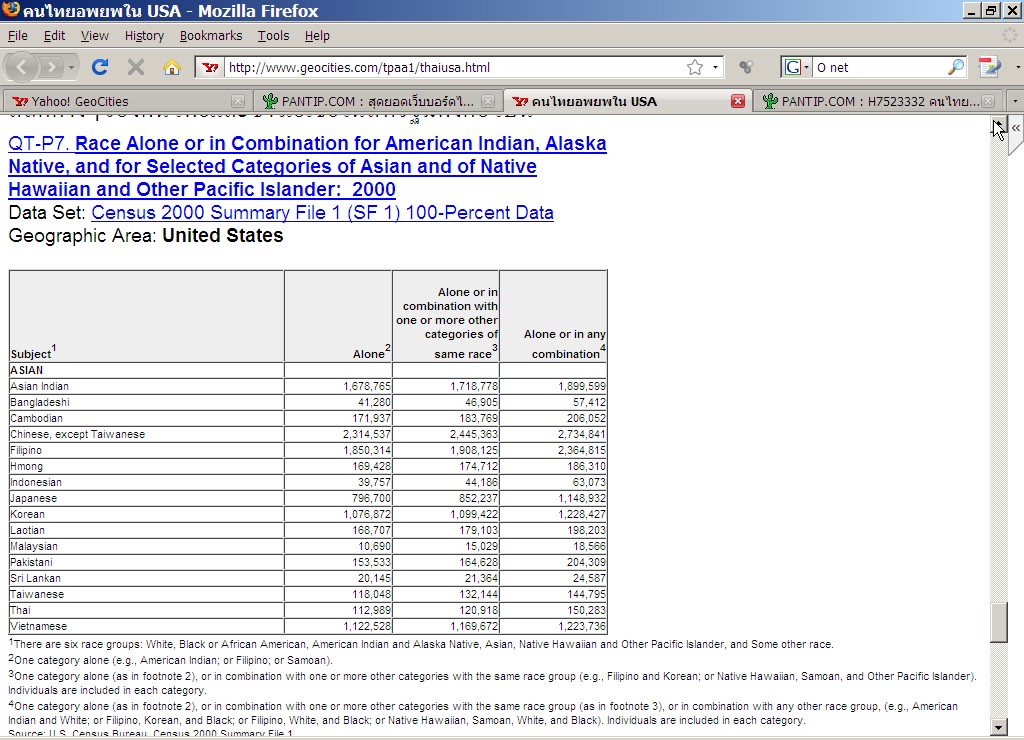This screenshot has width=1024, height=740.
Task: Open the Tools menu
Action: coord(273,36)
